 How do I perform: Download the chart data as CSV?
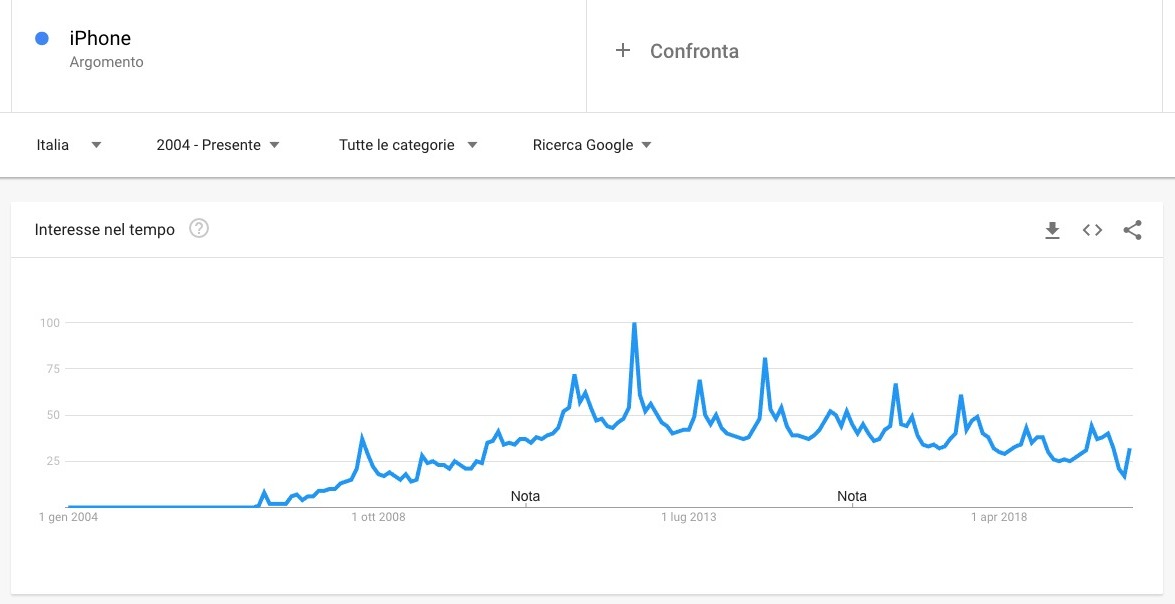pos(1052,231)
